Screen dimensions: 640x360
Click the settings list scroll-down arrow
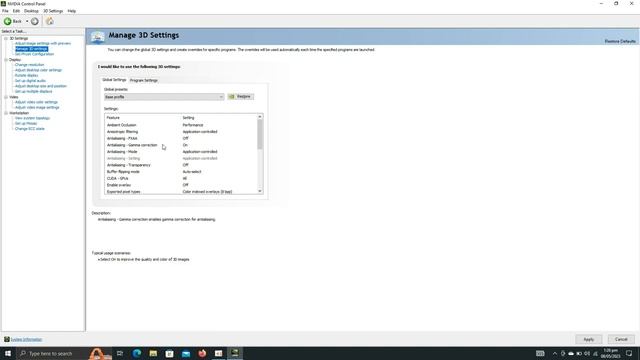260,191
